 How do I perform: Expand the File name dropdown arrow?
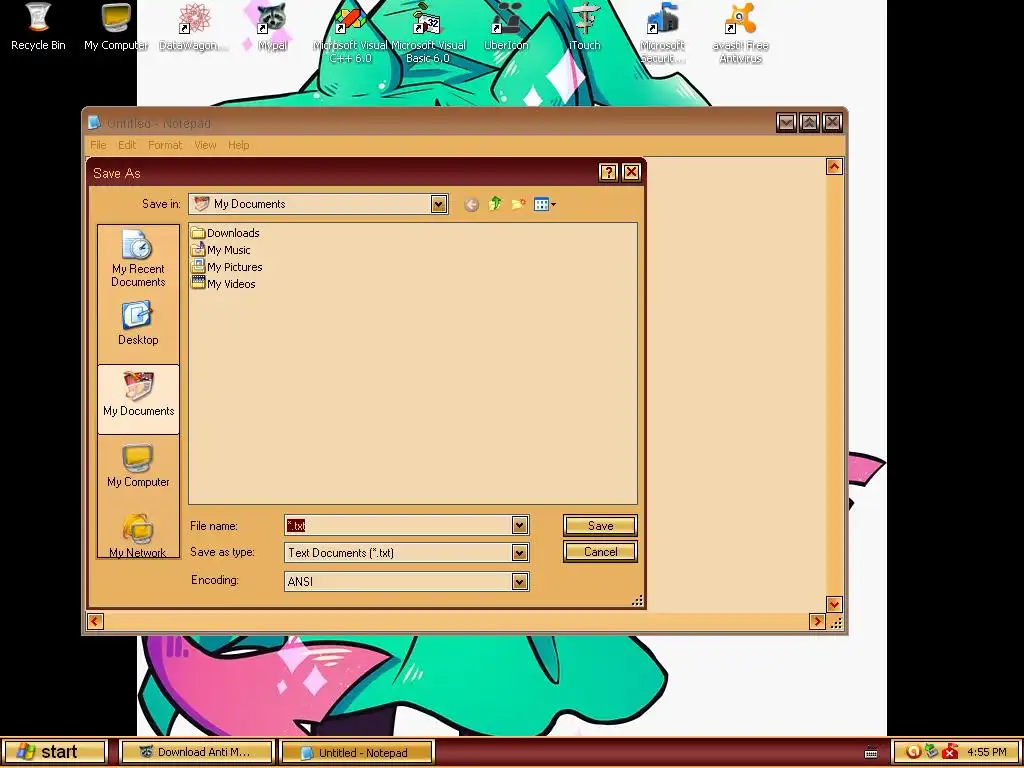520,525
